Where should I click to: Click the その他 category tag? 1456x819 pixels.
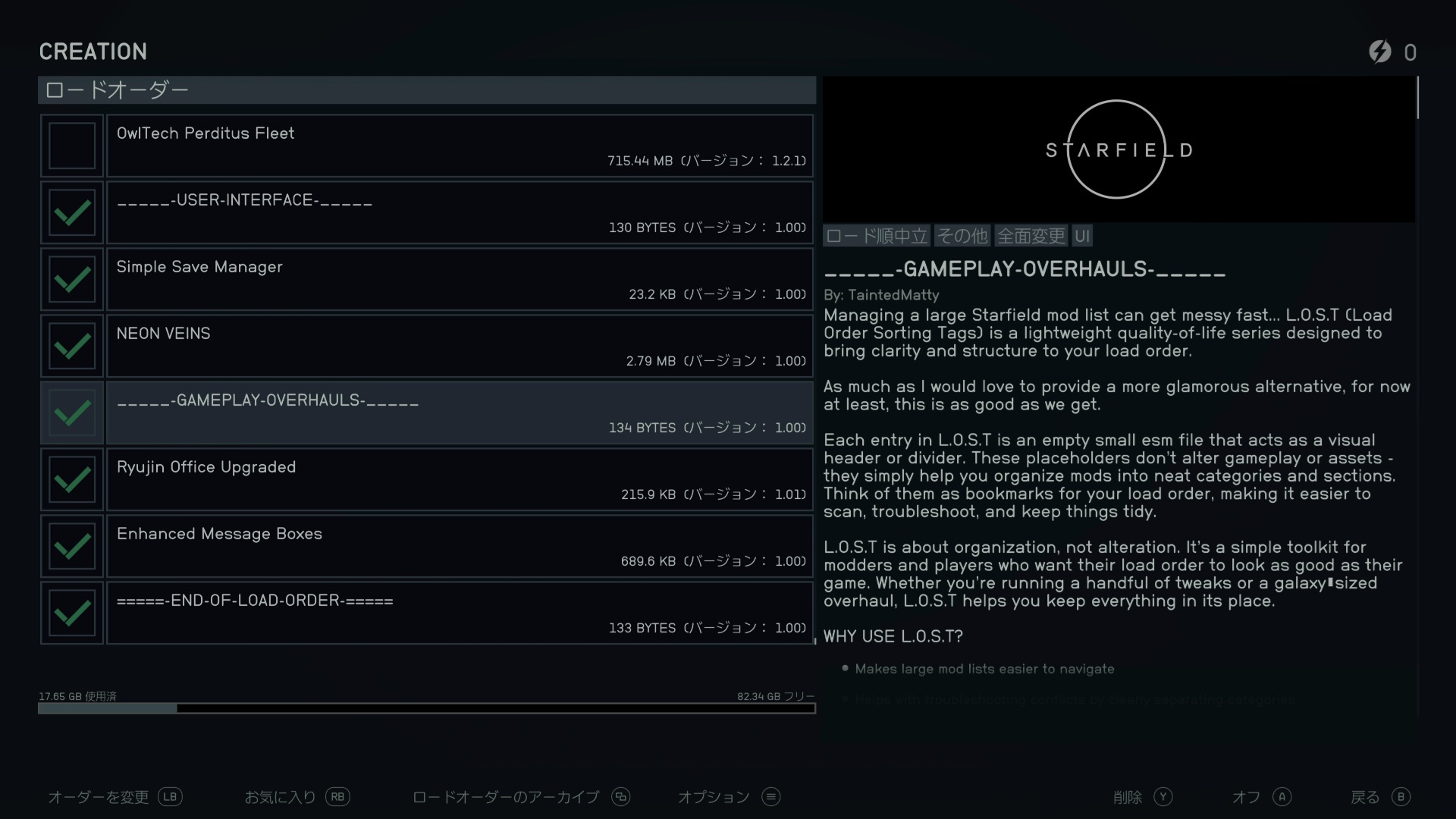pyautogui.click(x=962, y=236)
